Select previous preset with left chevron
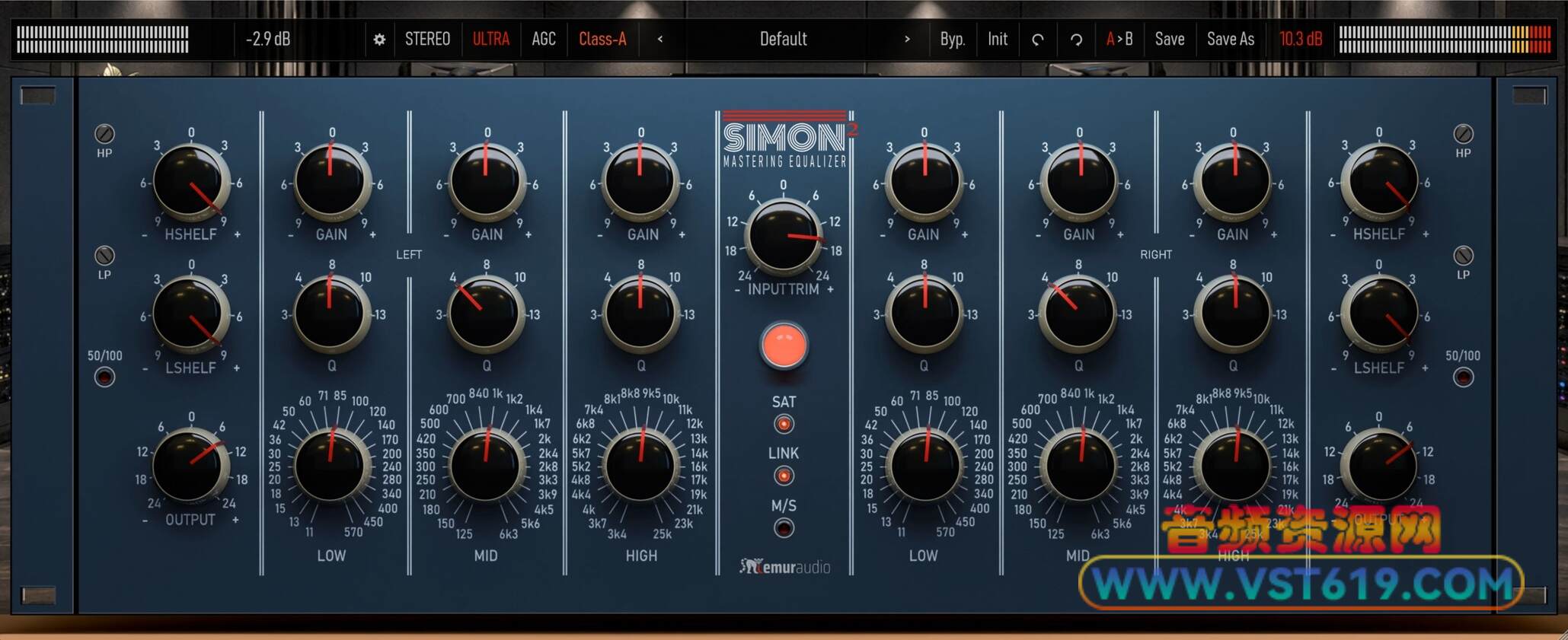The image size is (1568, 640). coord(659,39)
